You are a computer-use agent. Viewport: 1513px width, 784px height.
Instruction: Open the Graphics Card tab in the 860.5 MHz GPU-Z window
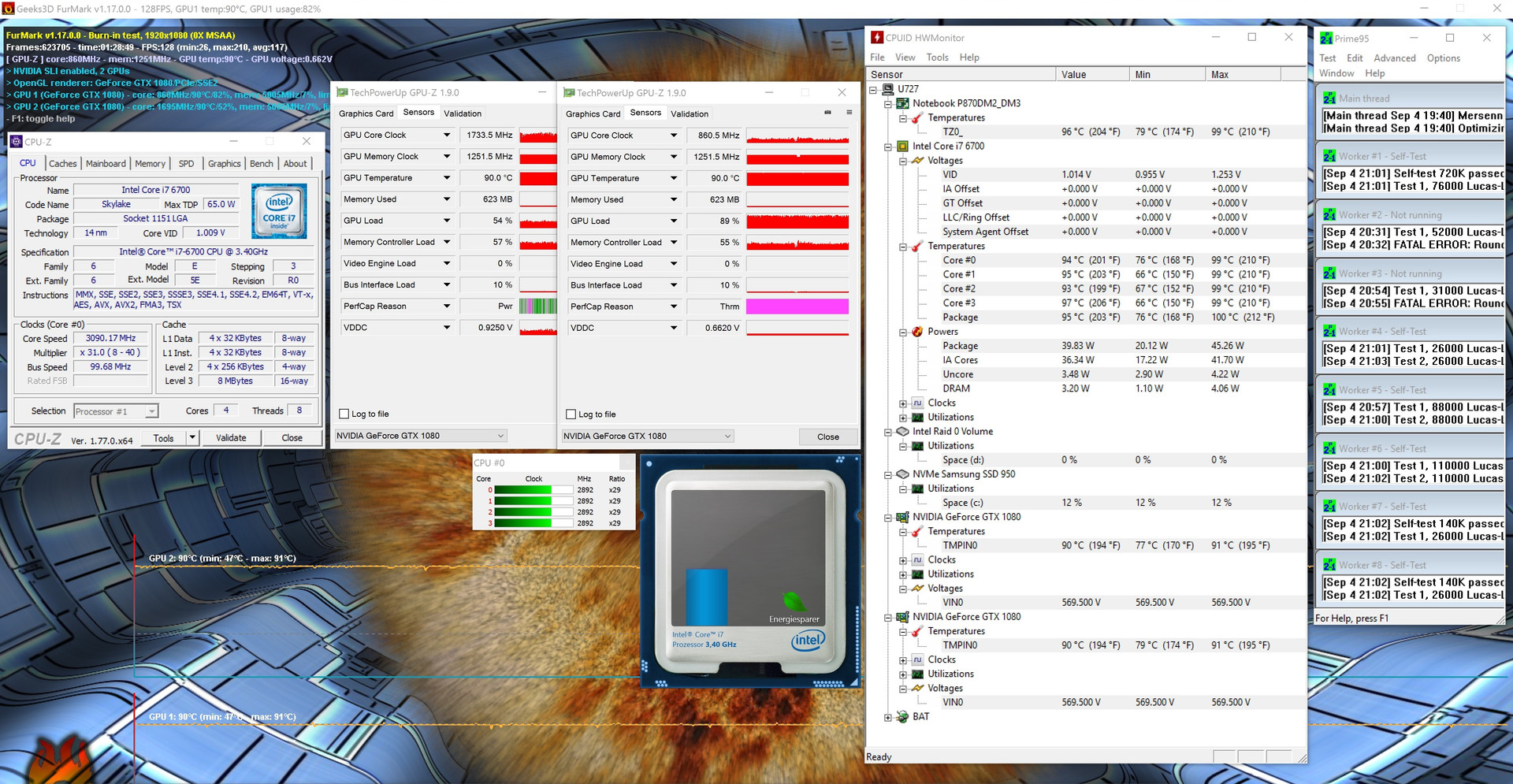pos(593,113)
